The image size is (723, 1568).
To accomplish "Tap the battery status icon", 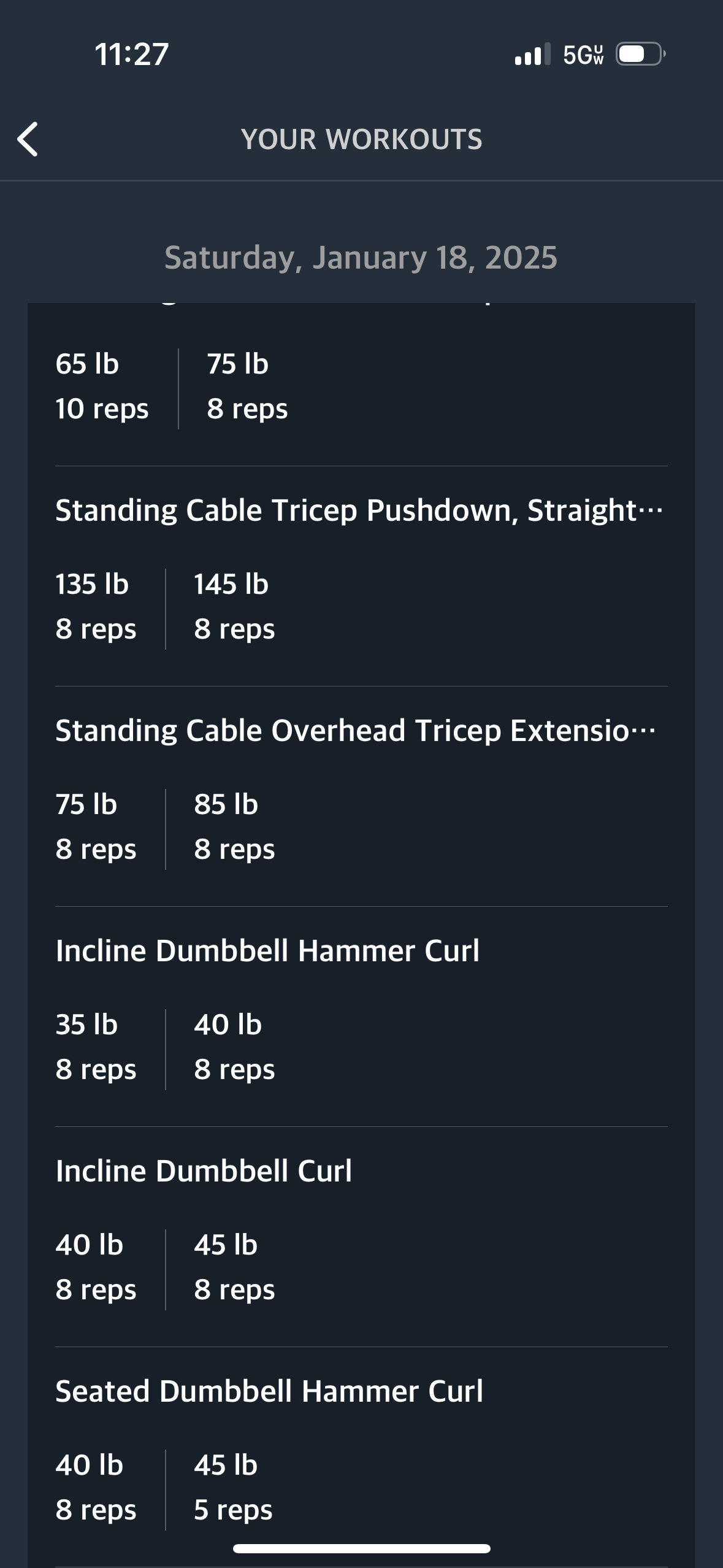I will 641,54.
